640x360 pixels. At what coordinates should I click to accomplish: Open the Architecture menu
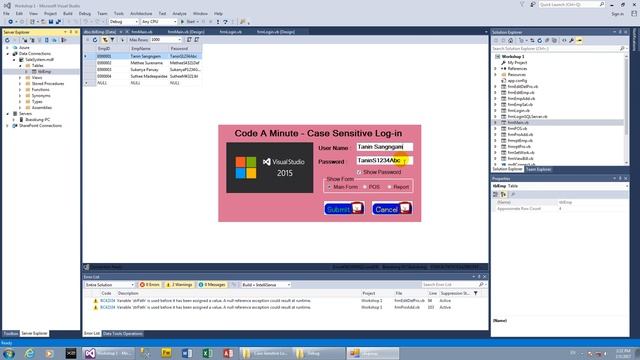[141, 13]
